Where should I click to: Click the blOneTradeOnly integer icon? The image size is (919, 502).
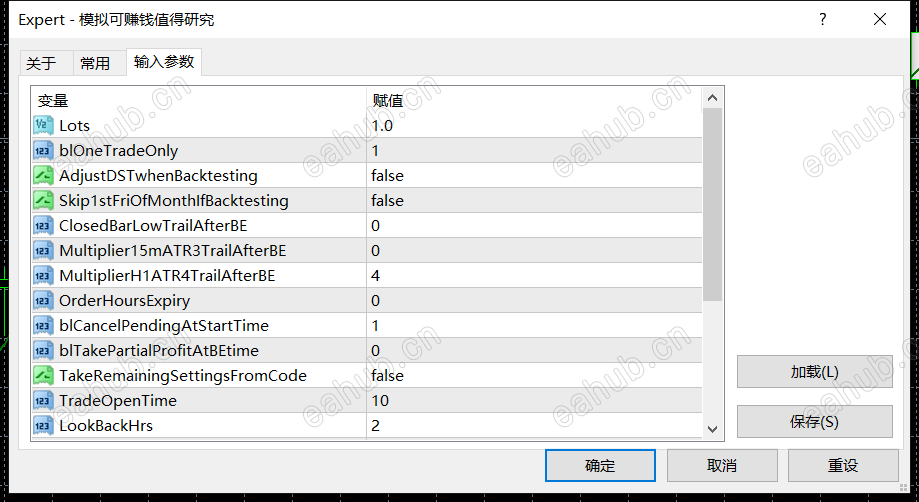[43, 151]
